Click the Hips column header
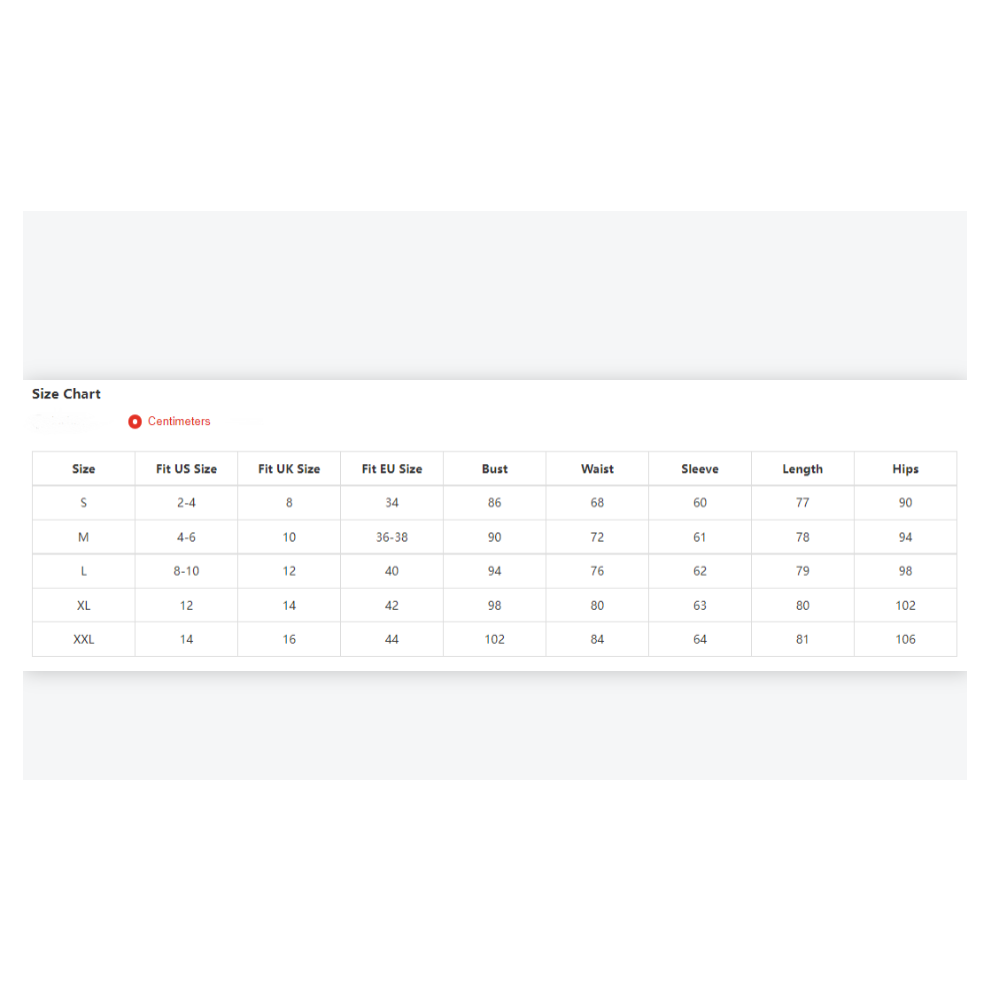This screenshot has width=990, height=990. pos(905,469)
